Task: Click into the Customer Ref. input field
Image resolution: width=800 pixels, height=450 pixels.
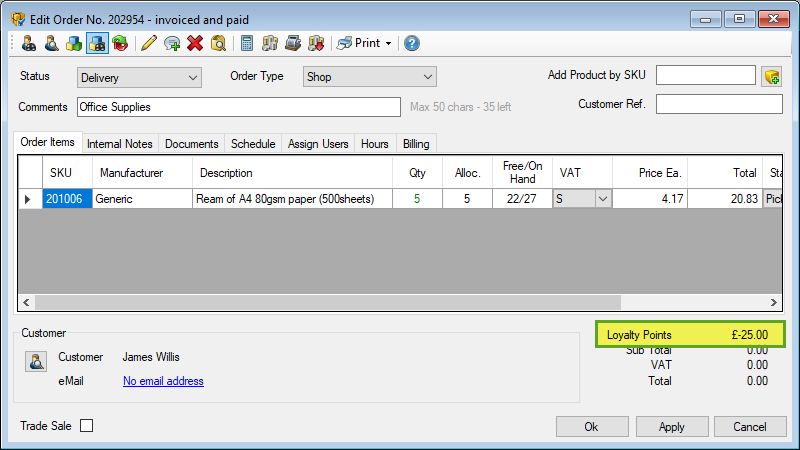Action: tap(718, 104)
